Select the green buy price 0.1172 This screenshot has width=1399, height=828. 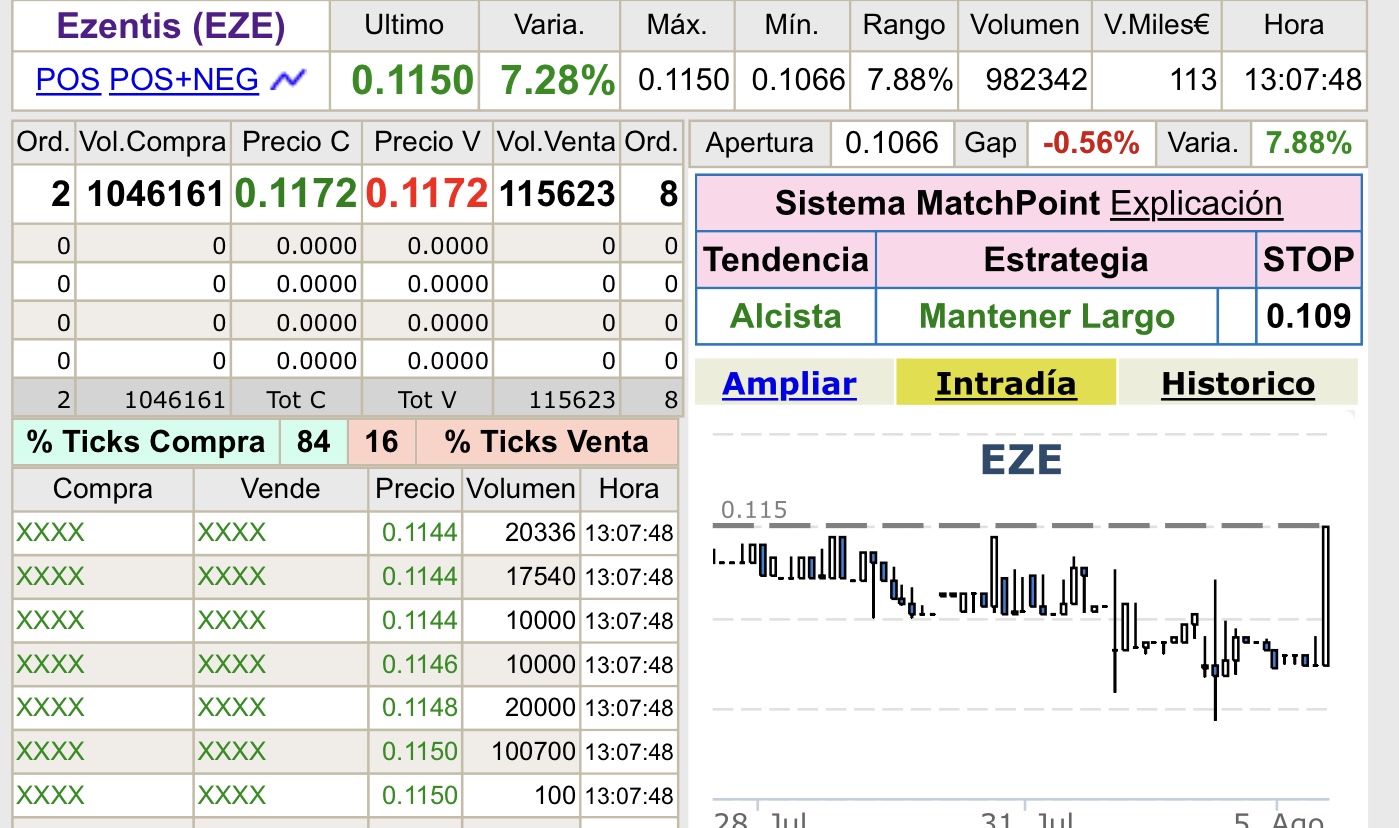point(295,194)
